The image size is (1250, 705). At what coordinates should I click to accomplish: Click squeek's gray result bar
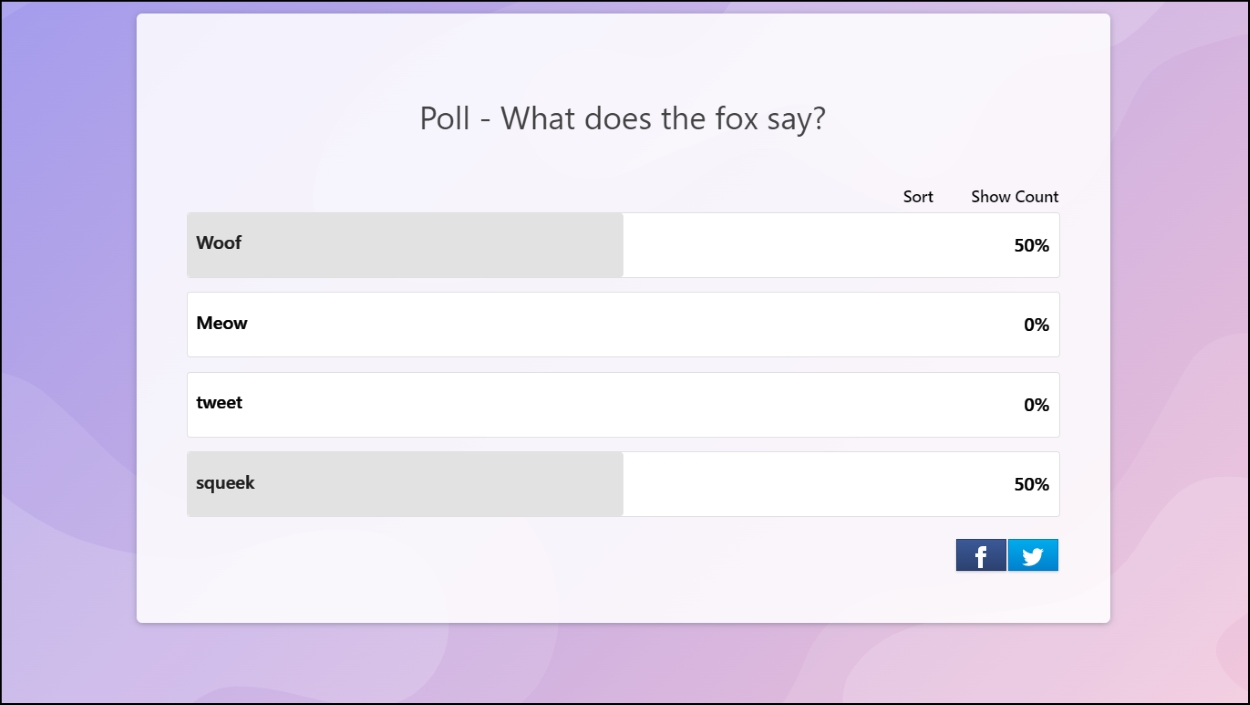tap(405, 484)
